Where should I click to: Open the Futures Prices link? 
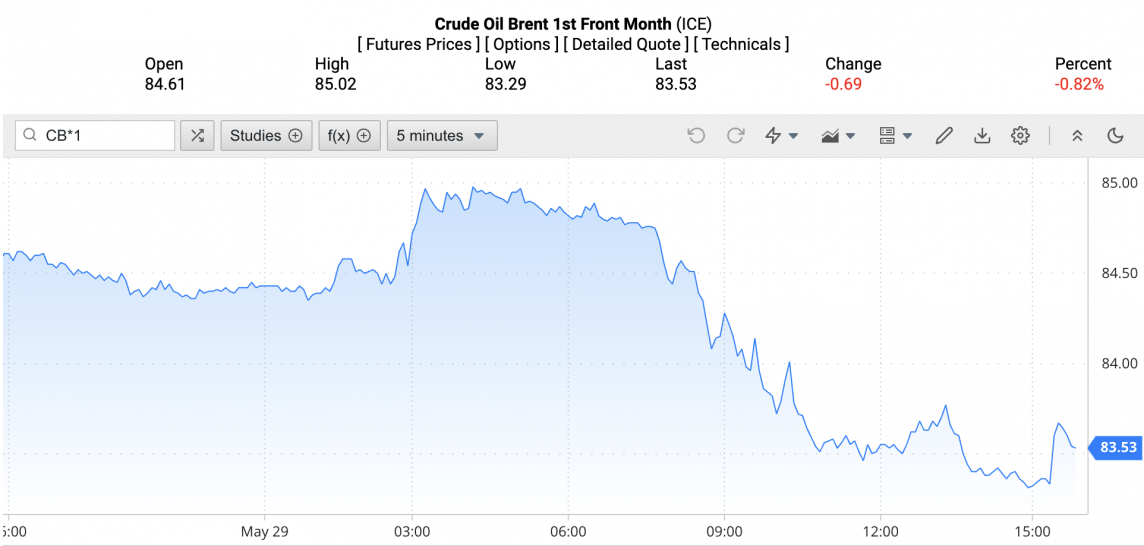418,44
